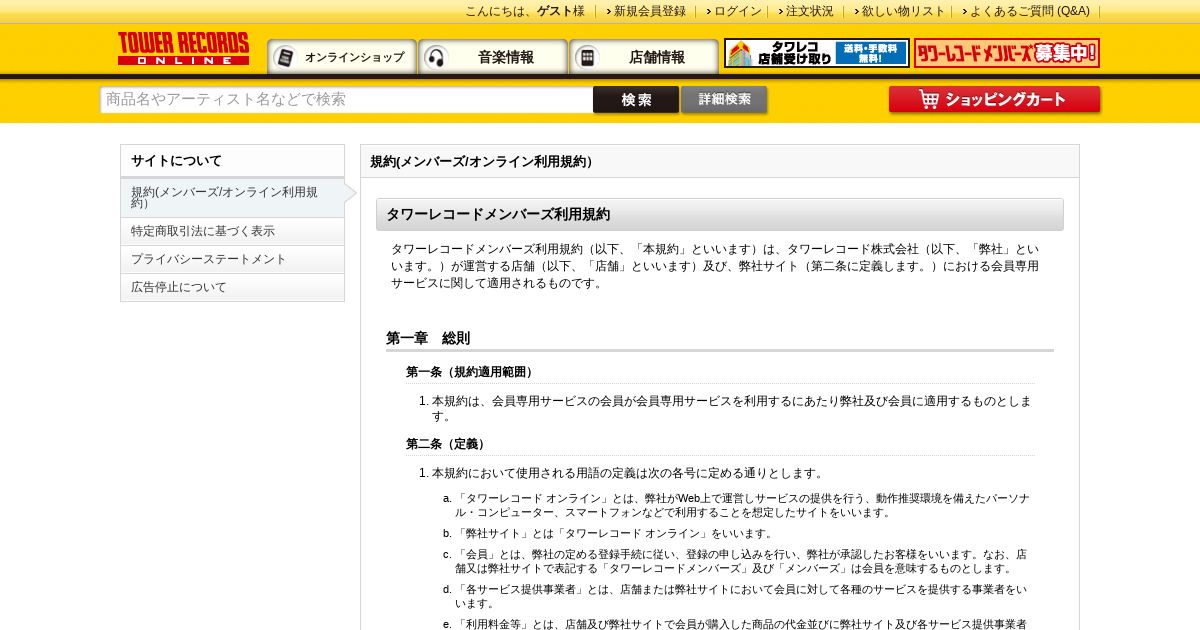Open the 注文状況 link
Image resolution: width=1200 pixels, height=630 pixels.
(810, 11)
